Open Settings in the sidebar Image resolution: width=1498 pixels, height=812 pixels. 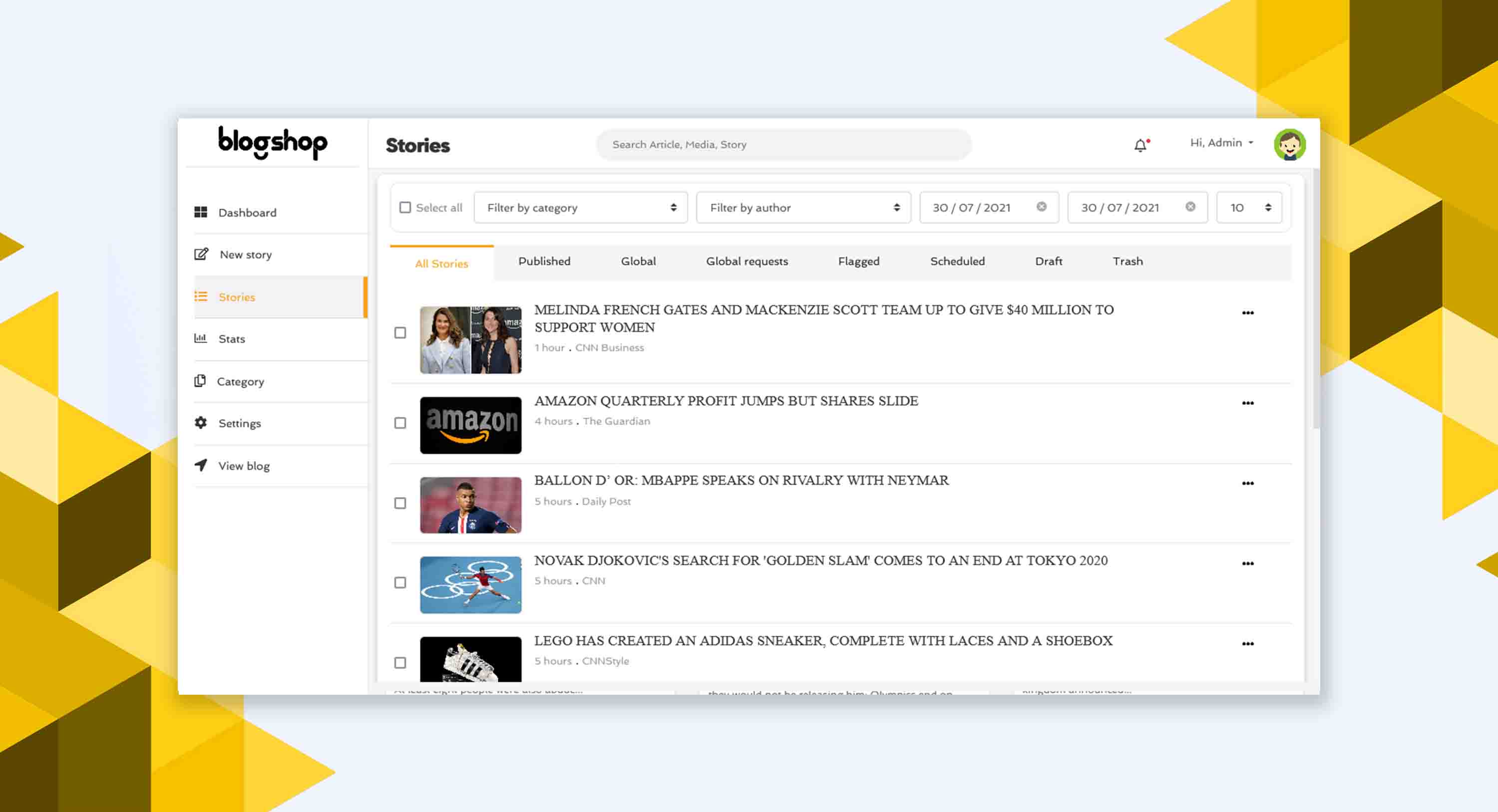click(280, 423)
